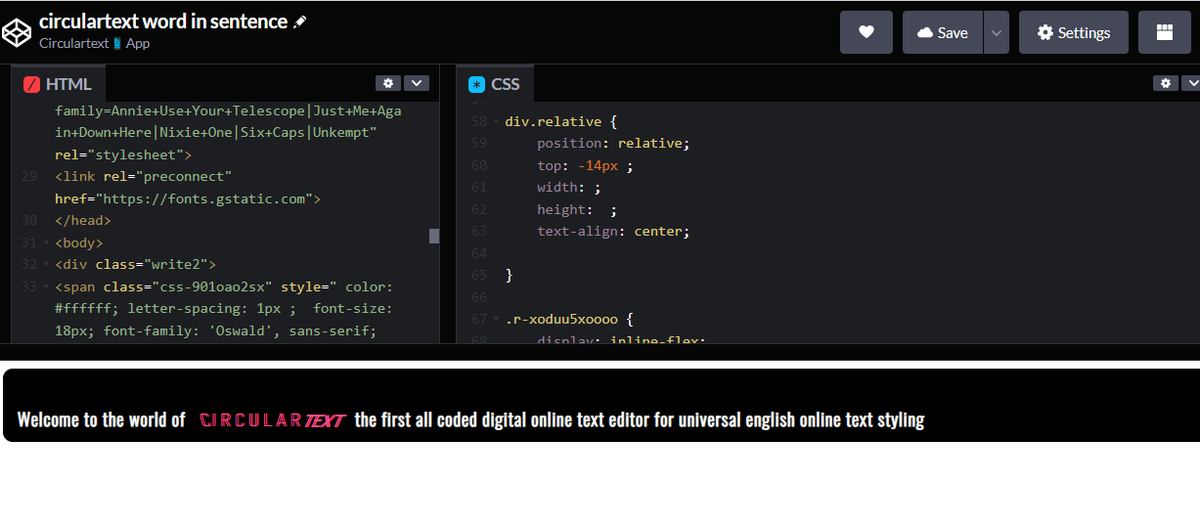Image resolution: width=1200 pixels, height=527 pixels.
Task: Collapse the body tag fold arrow
Action: 45,243
